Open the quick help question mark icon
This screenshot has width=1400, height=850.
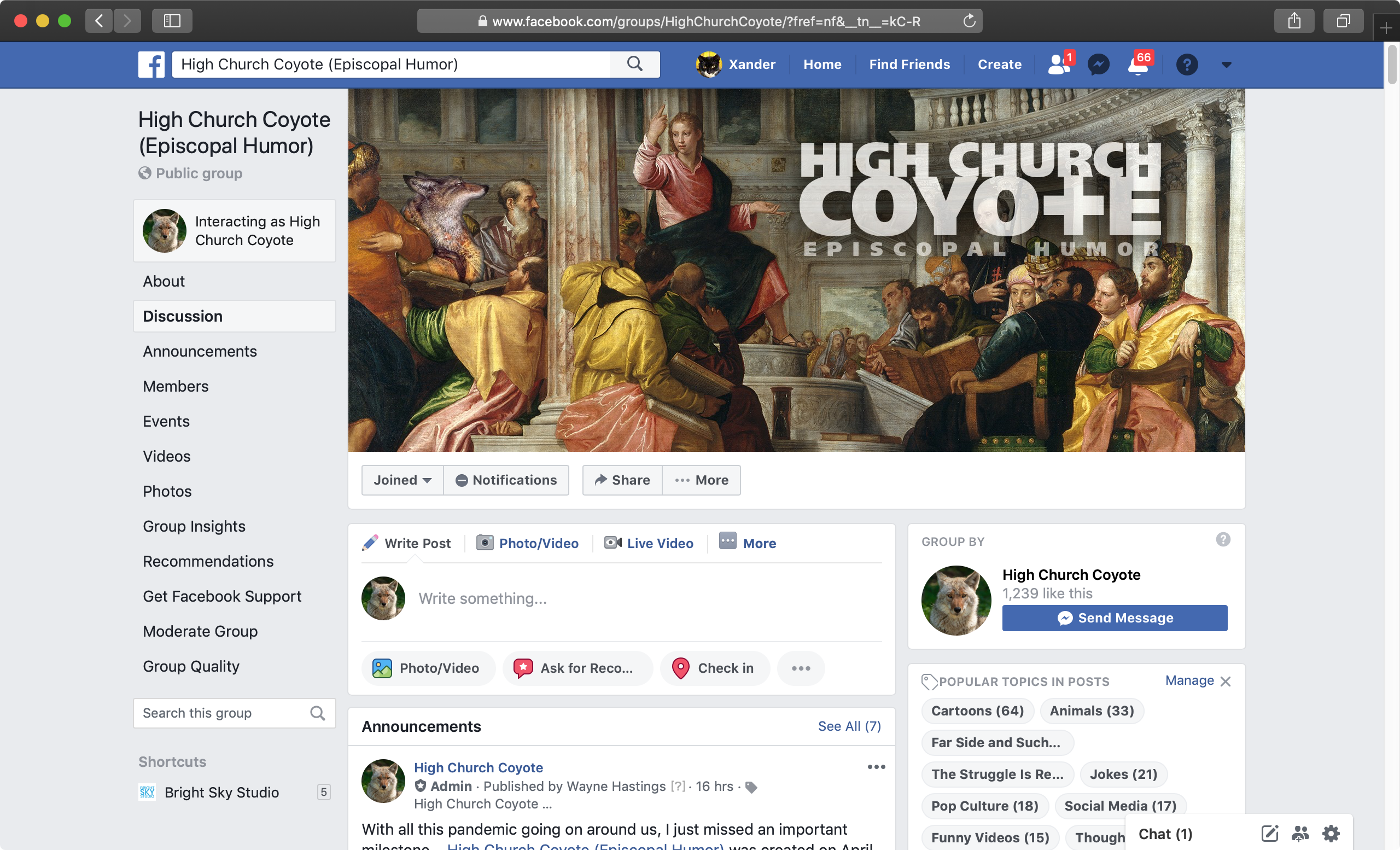pyautogui.click(x=1187, y=64)
